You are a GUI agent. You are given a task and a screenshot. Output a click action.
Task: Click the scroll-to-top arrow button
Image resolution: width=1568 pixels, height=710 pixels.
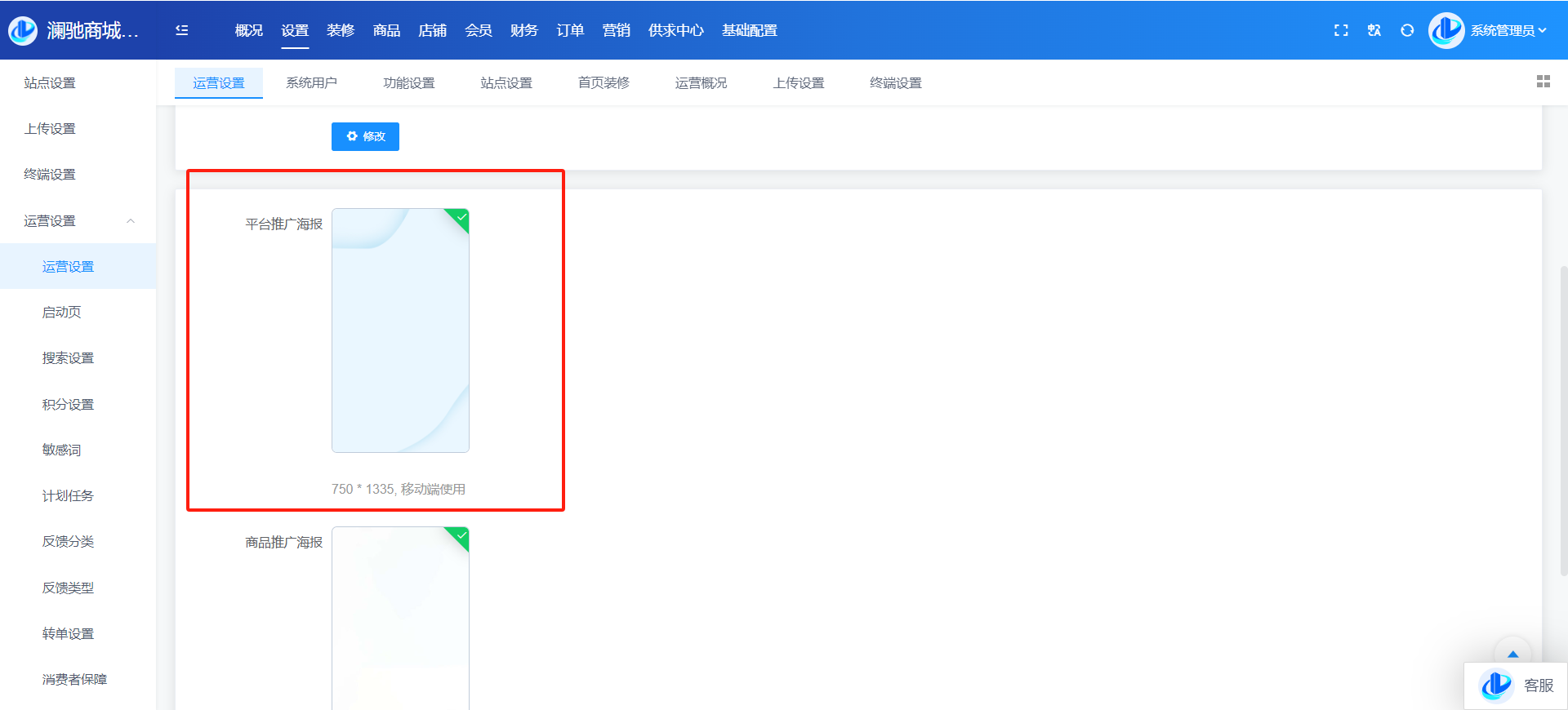(x=1512, y=654)
